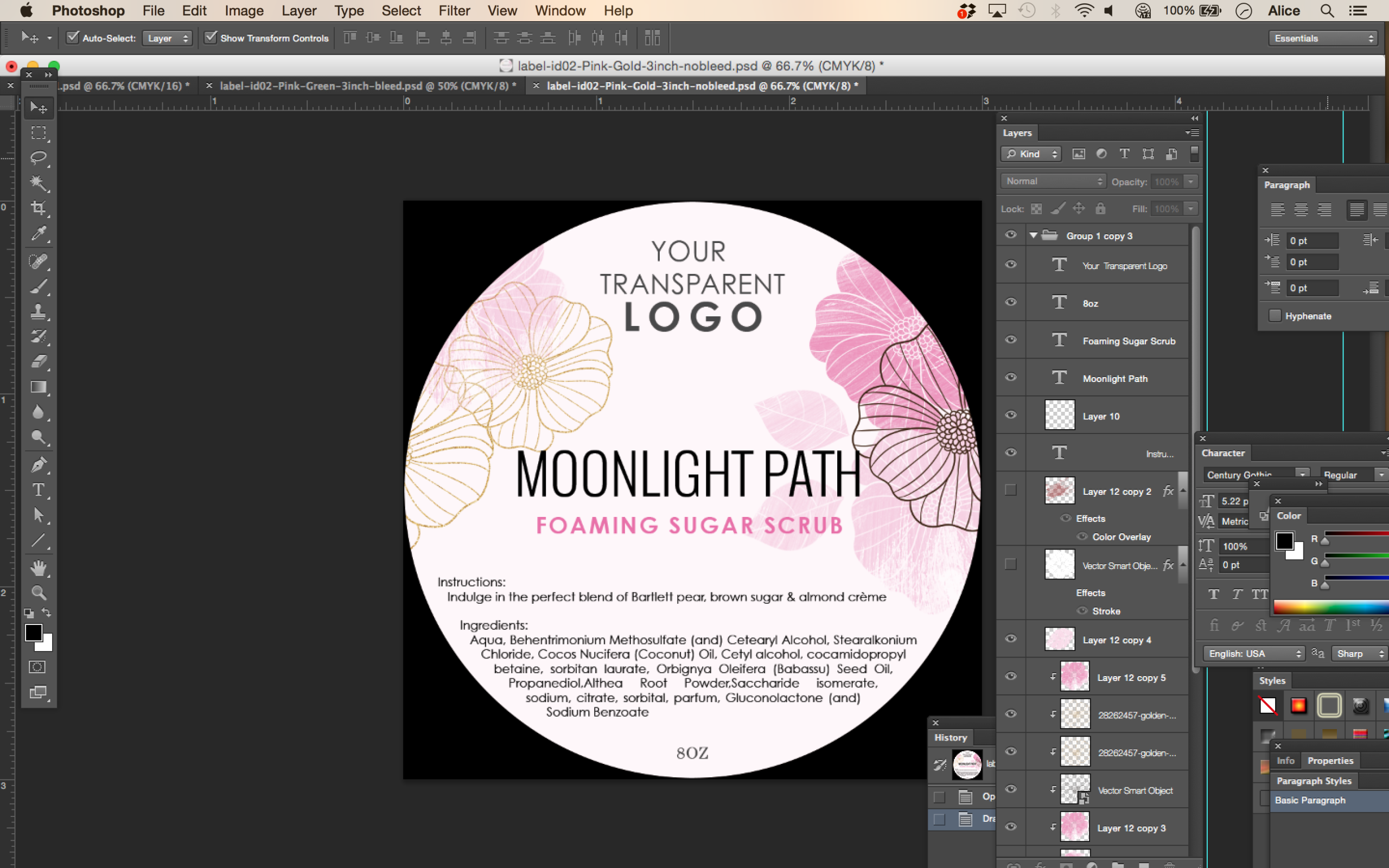
Task: Open the Window menu
Action: pos(559,11)
